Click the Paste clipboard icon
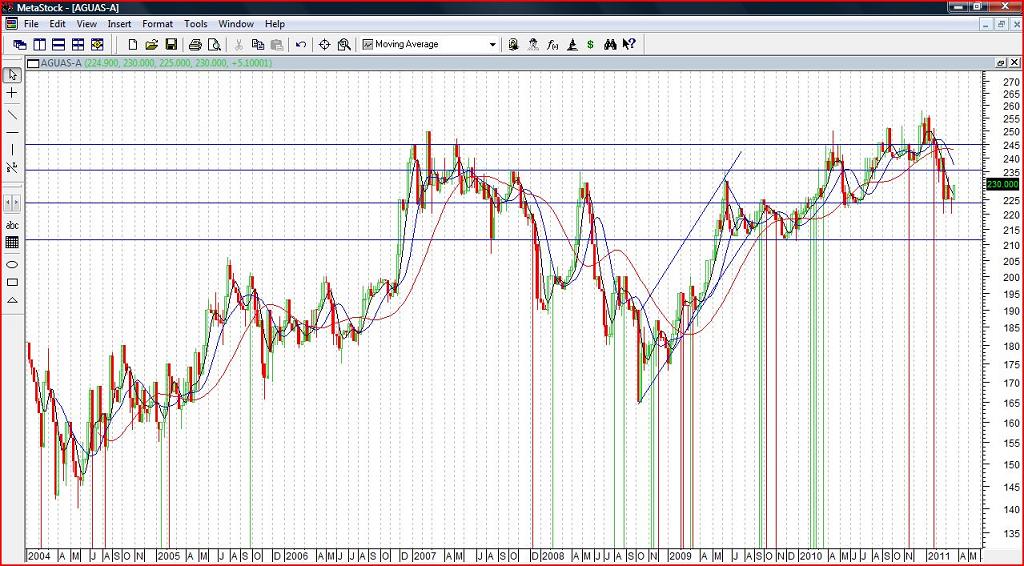The width and height of the screenshot is (1024, 566). 277,44
